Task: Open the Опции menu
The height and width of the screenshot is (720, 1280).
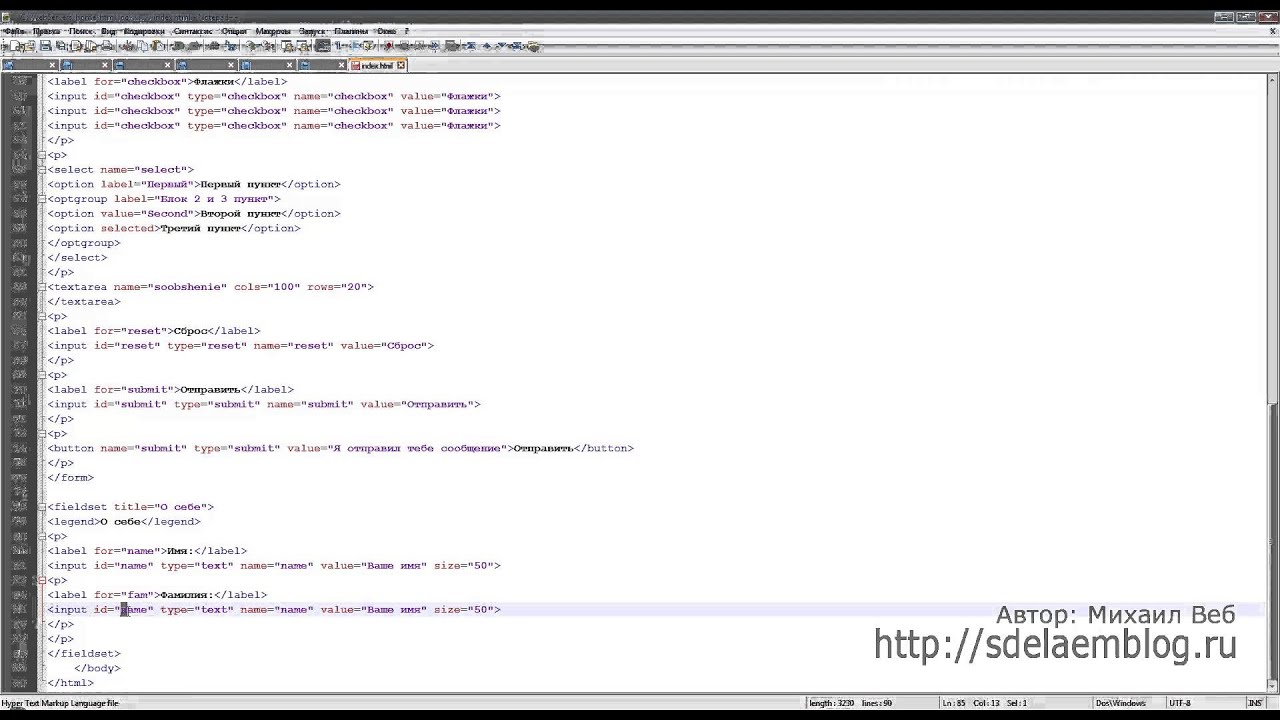Action: pos(234,31)
